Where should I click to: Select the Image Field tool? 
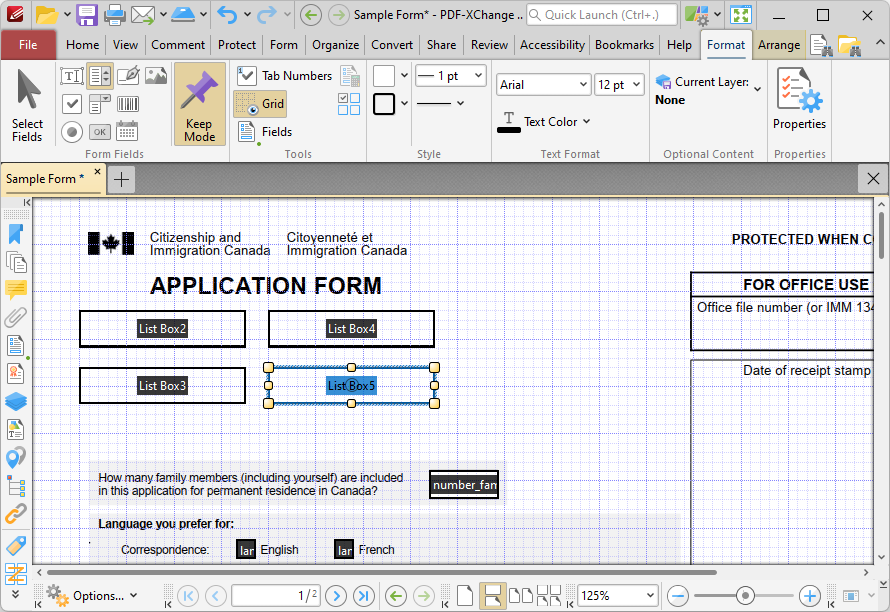(x=156, y=76)
